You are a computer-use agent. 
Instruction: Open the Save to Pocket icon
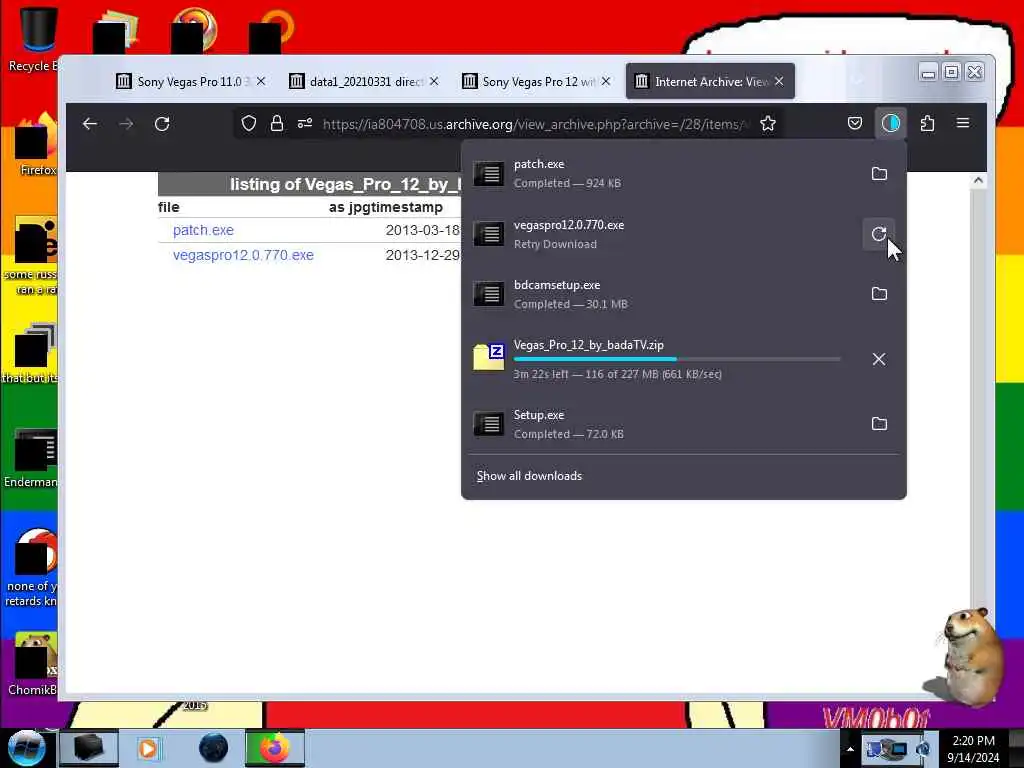click(855, 123)
